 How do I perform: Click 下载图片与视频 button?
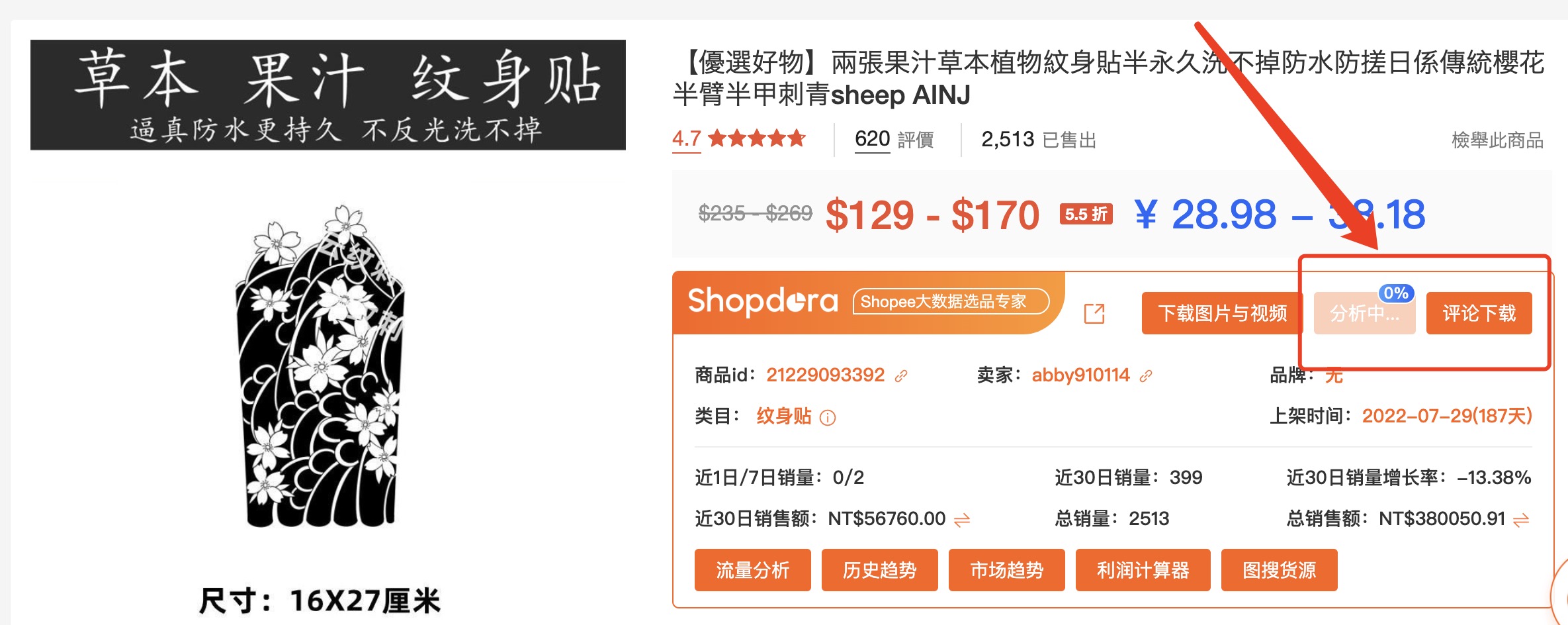pyautogui.click(x=1222, y=313)
